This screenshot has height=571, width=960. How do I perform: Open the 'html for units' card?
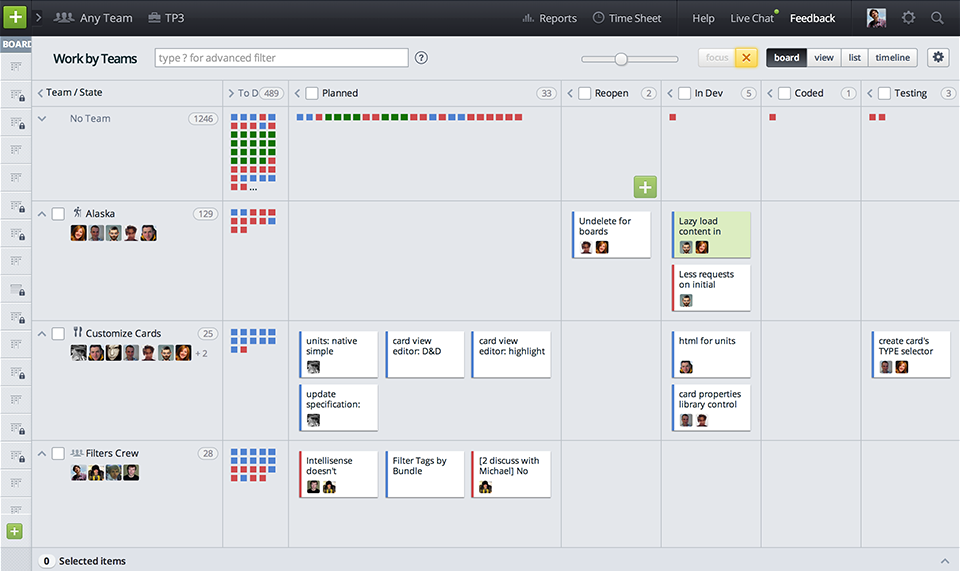click(711, 354)
